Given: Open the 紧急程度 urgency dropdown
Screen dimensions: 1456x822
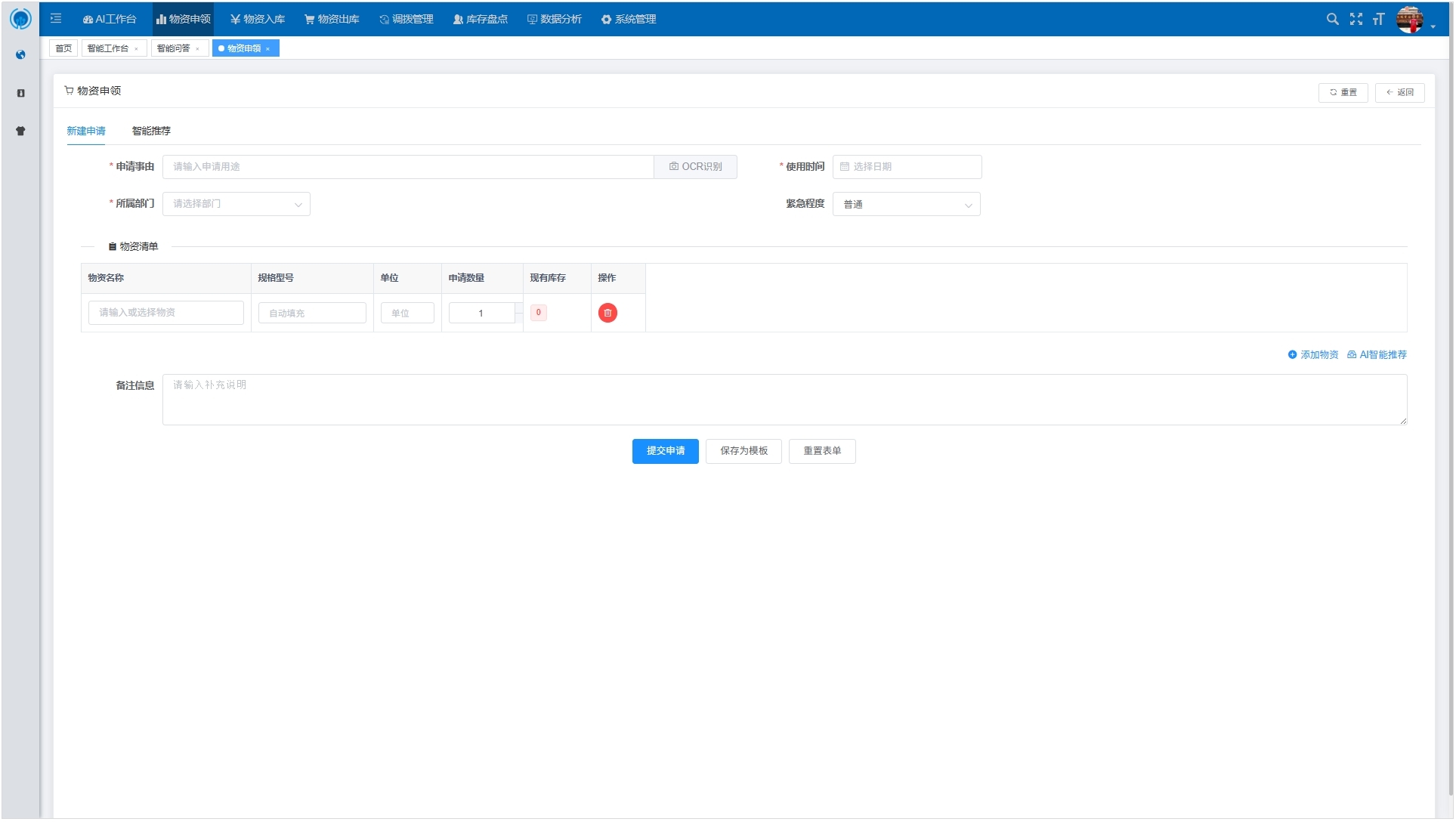Looking at the screenshot, I should (x=906, y=204).
